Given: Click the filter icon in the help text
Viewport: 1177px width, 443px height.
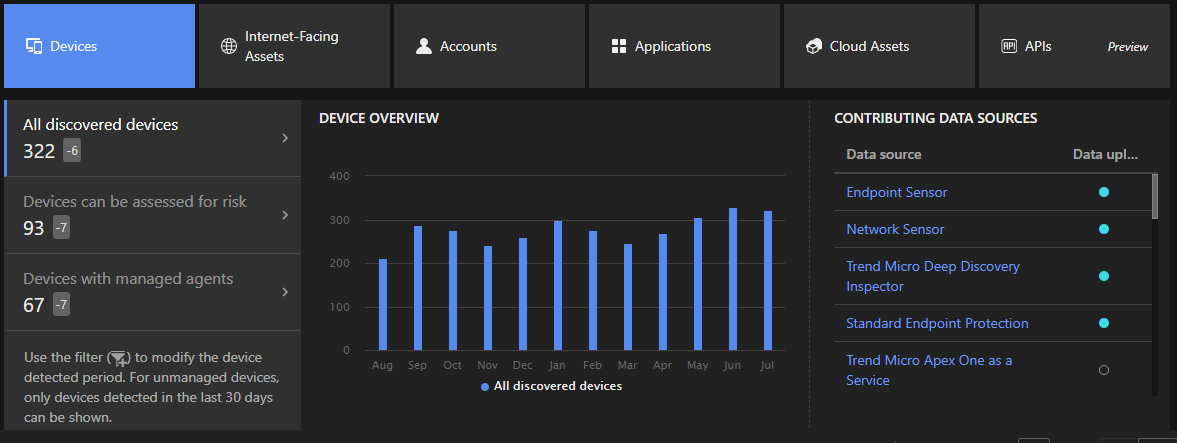Looking at the screenshot, I should pyautogui.click(x=119, y=358).
